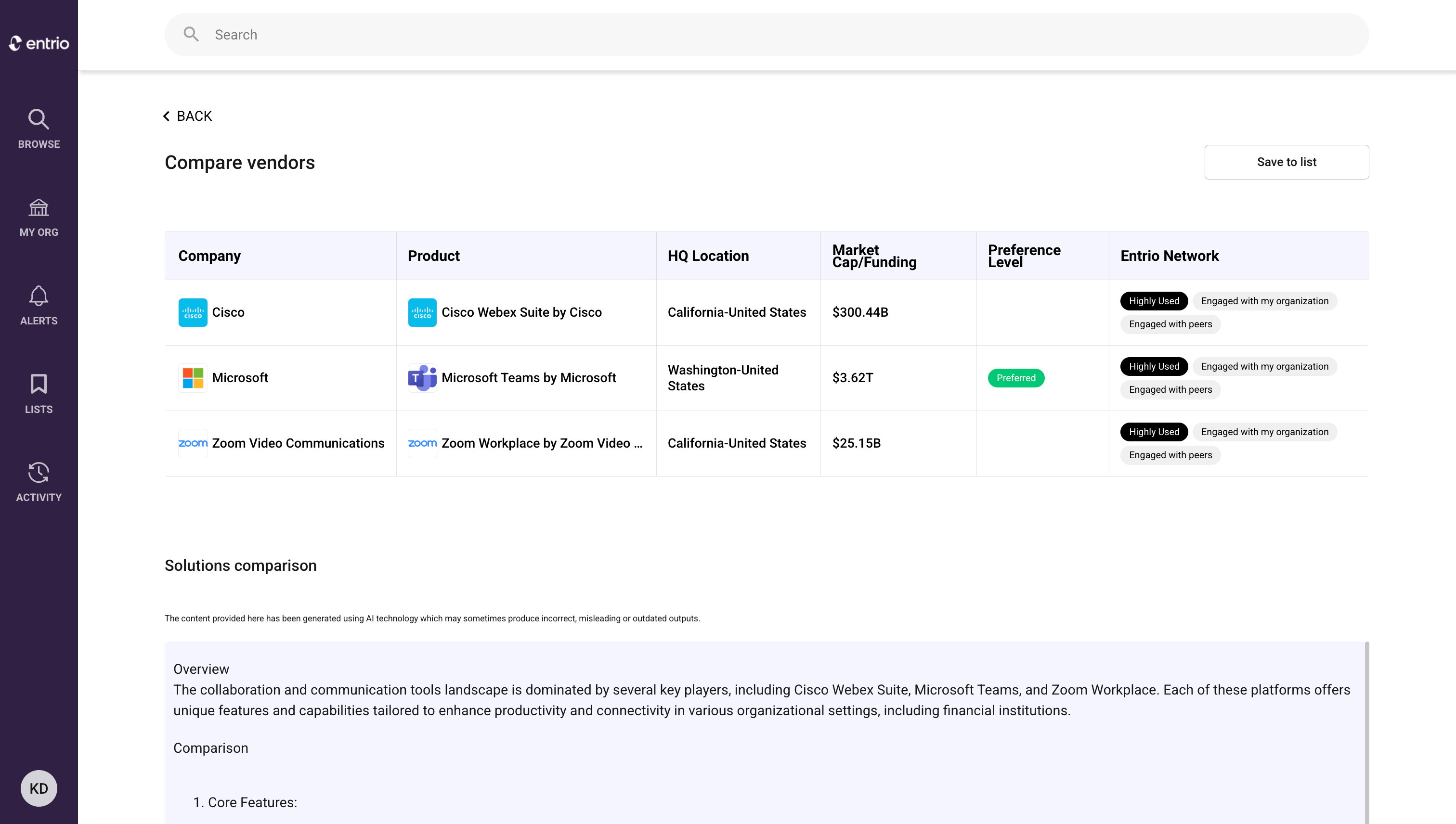The image size is (1456, 824).
Task: Toggle Engaged with peers for Zoom
Action: (x=1170, y=454)
